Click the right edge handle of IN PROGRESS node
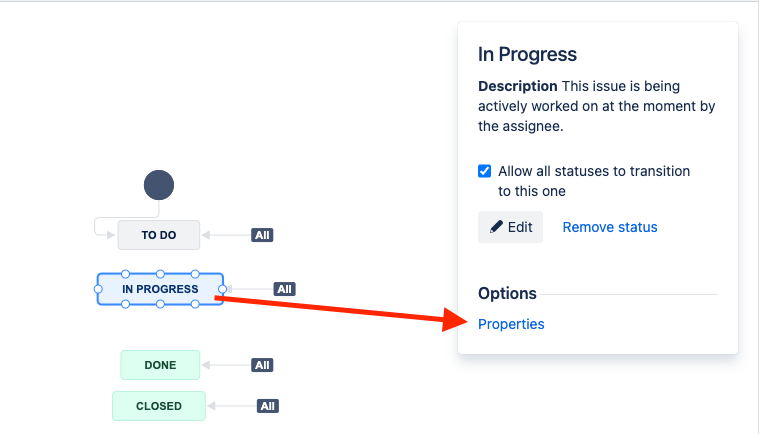 (222, 289)
